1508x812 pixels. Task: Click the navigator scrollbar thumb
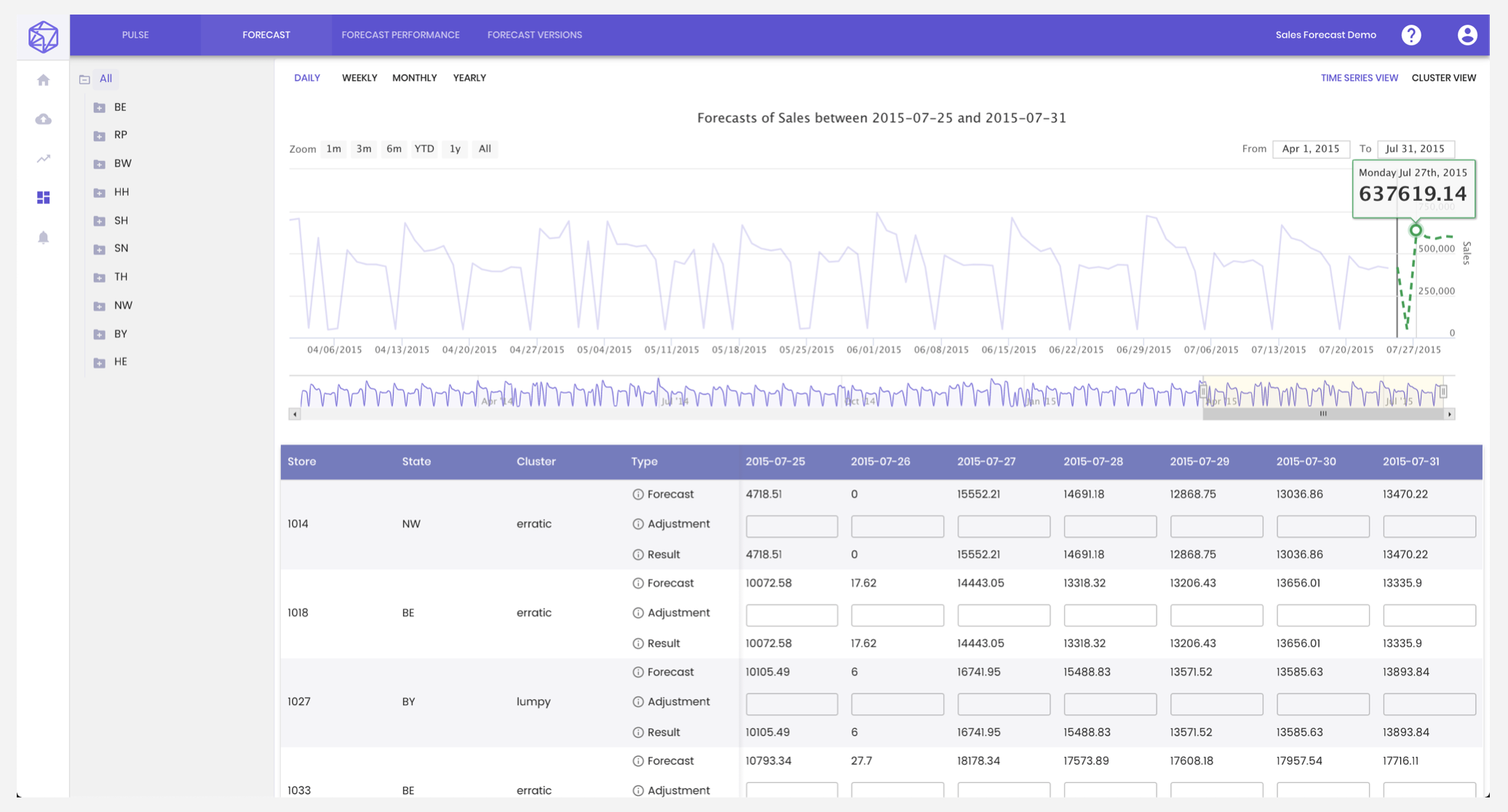[1323, 414]
